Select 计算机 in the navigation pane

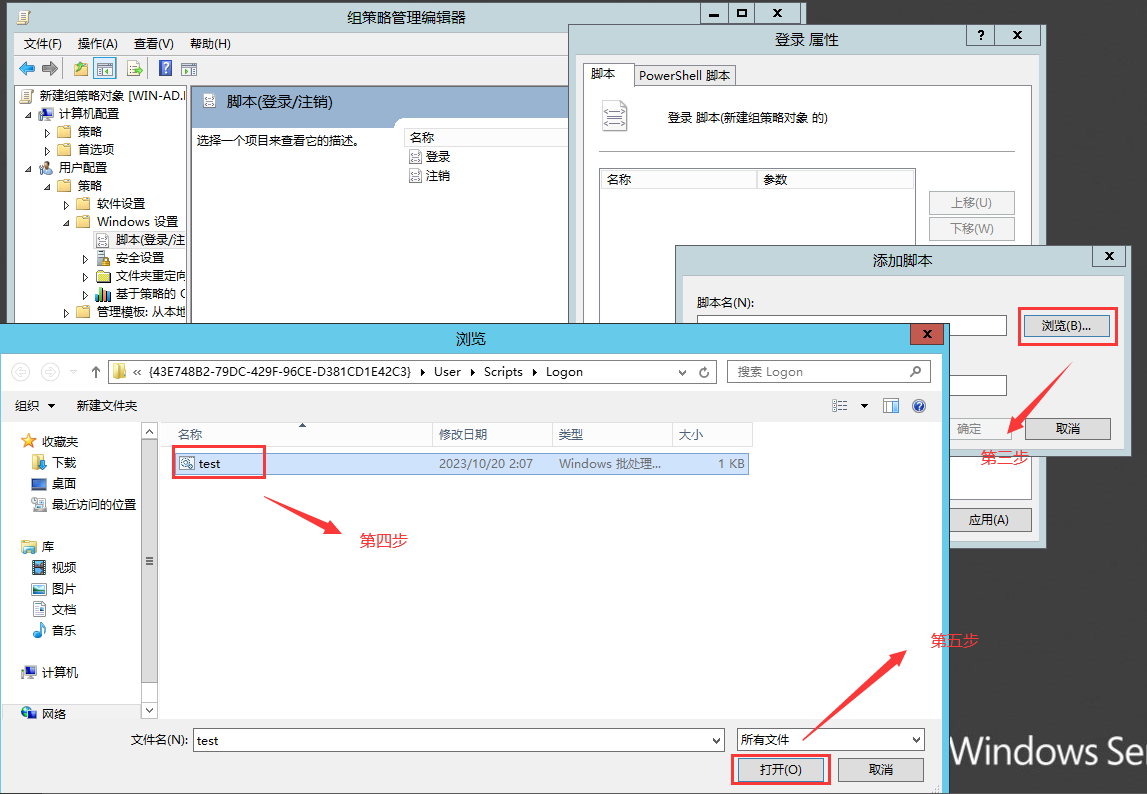click(x=60, y=673)
